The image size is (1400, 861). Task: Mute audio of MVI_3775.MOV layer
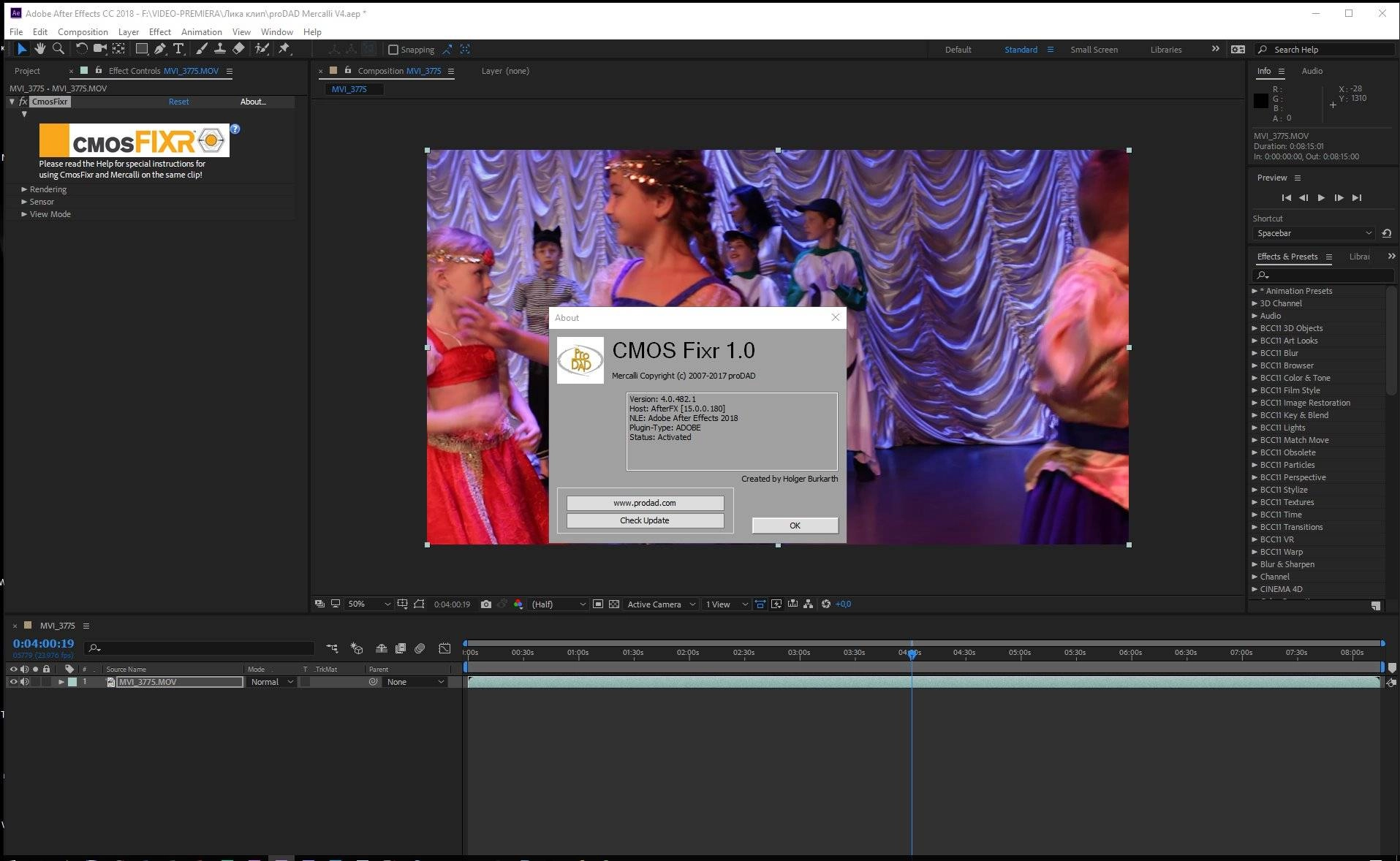point(25,682)
